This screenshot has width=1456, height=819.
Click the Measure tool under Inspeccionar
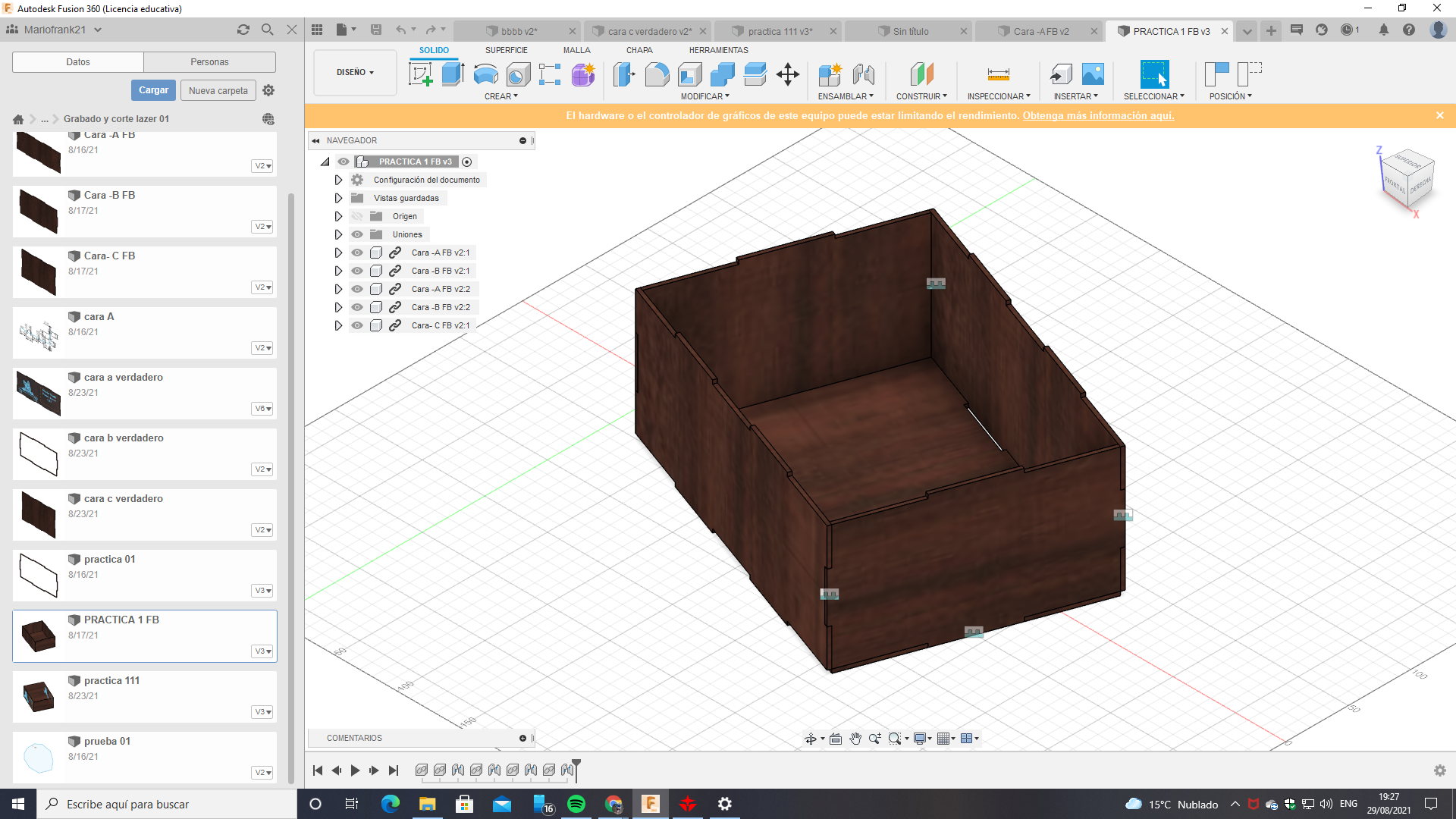998,74
